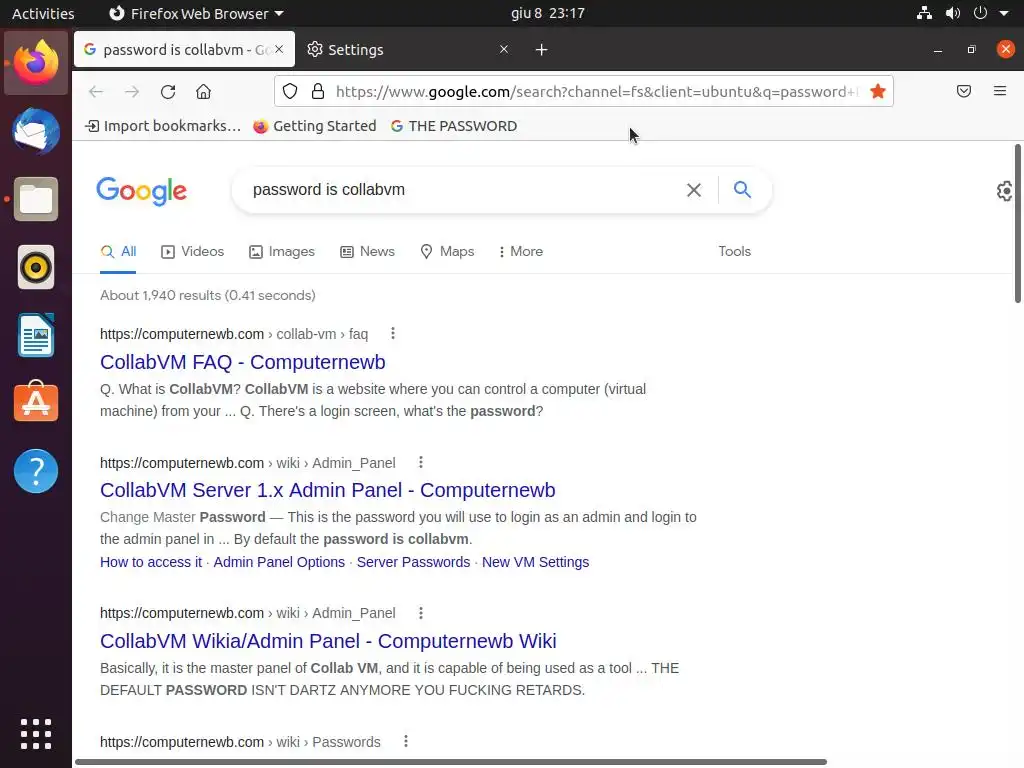
Task: Open the clock and calendar panel
Action: (547, 13)
